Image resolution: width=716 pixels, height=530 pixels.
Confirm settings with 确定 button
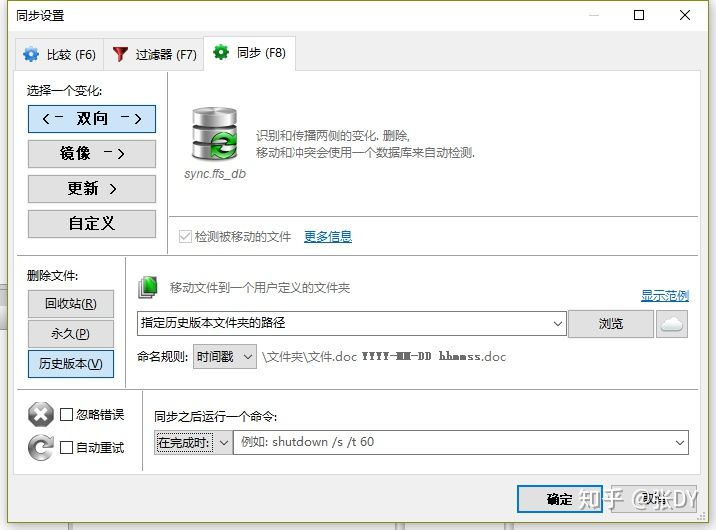coord(560,499)
